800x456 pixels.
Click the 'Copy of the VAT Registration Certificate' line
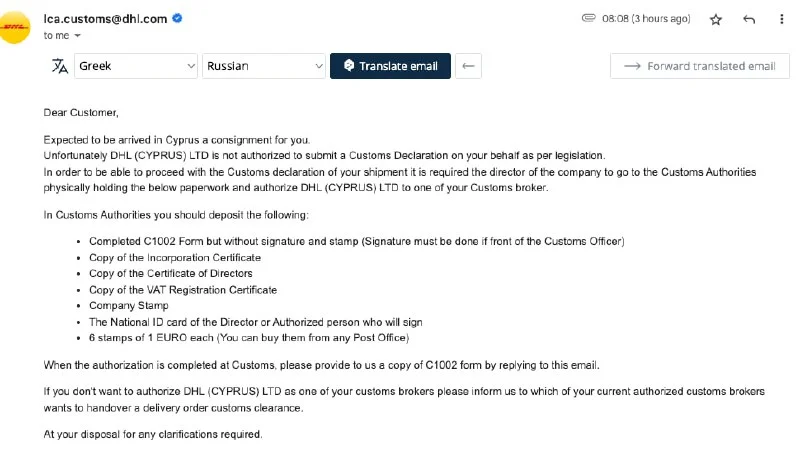click(183, 290)
